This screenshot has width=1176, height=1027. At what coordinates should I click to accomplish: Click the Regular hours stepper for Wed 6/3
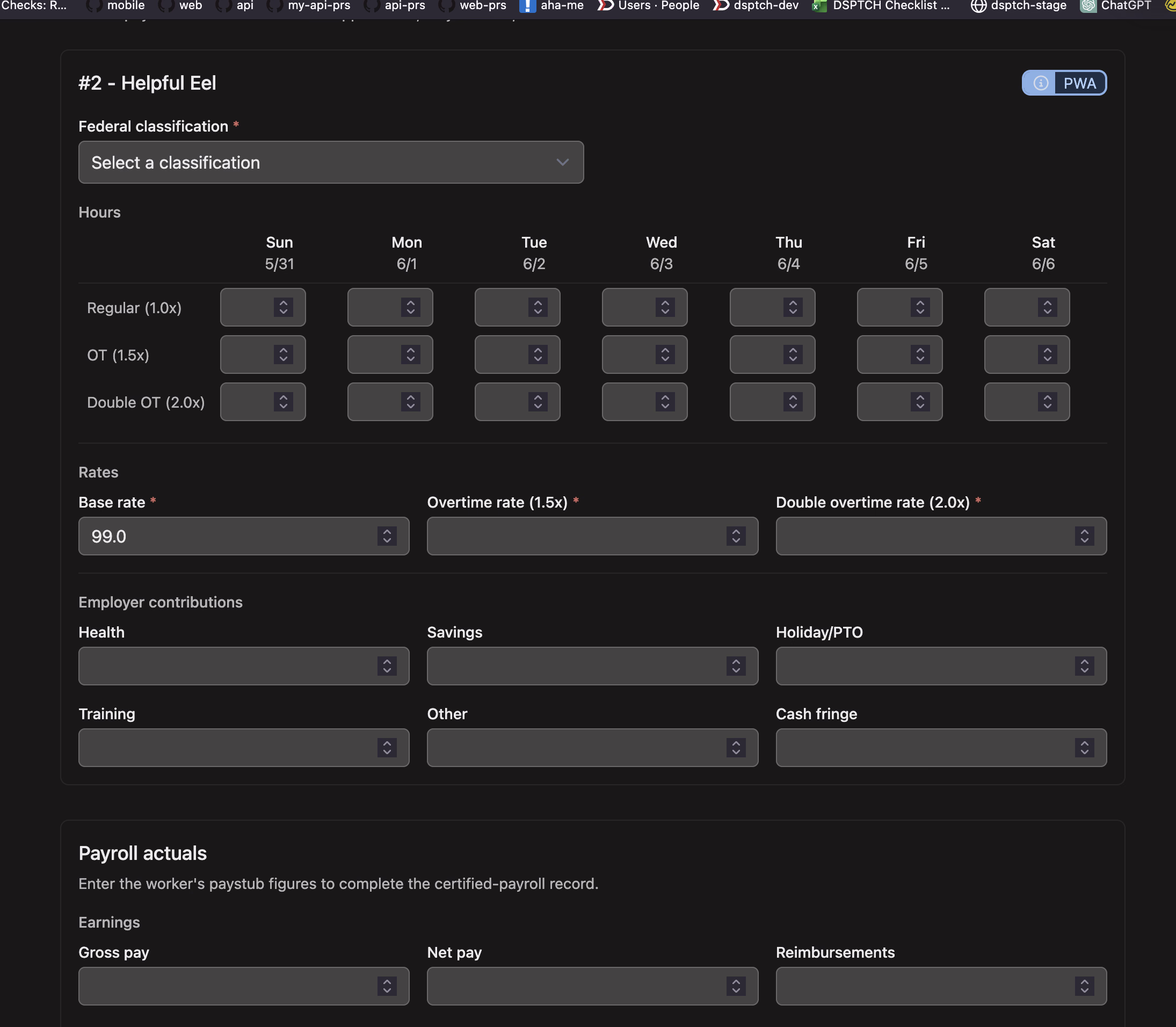pos(665,307)
